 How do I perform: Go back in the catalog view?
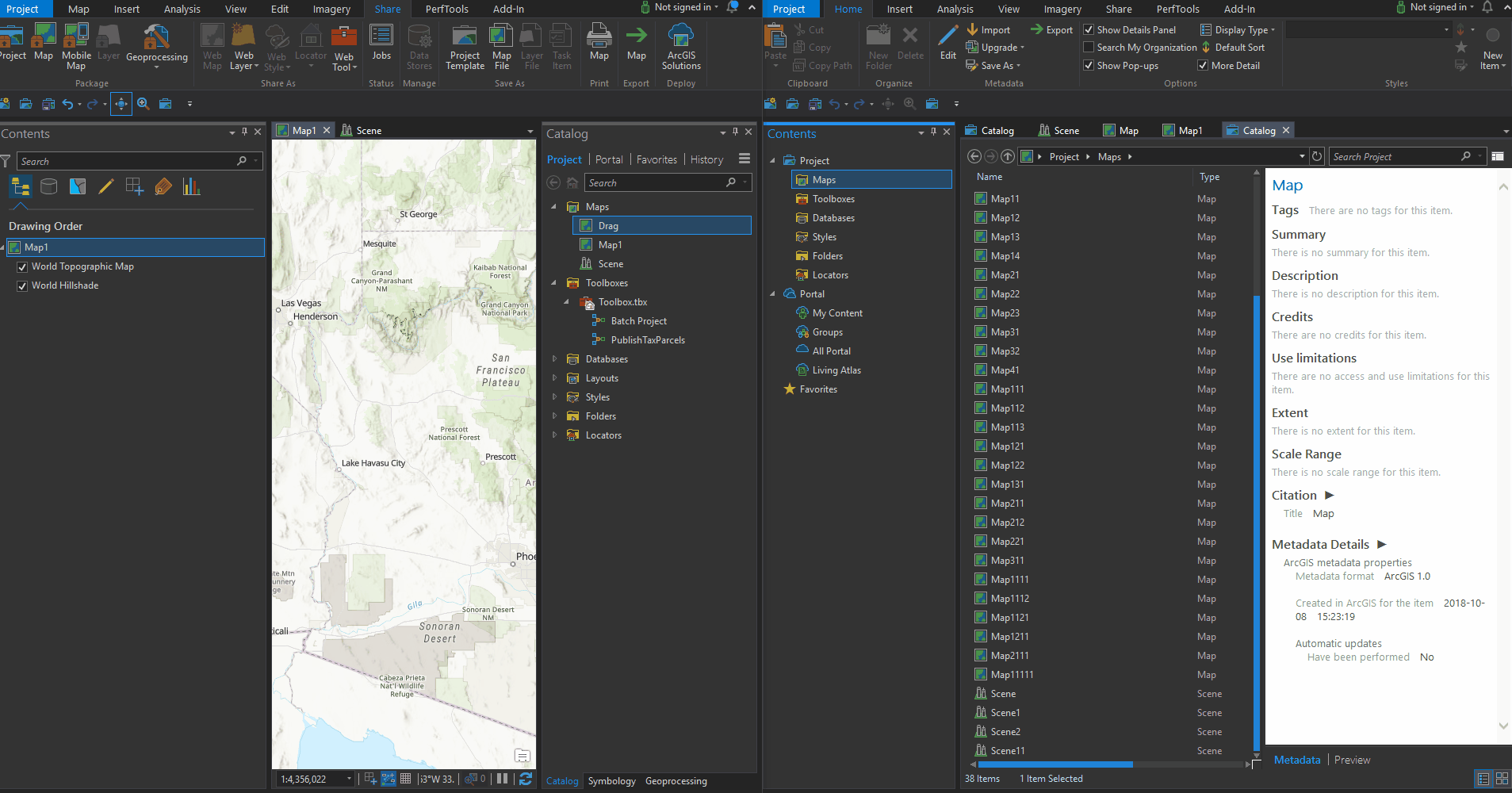974,156
